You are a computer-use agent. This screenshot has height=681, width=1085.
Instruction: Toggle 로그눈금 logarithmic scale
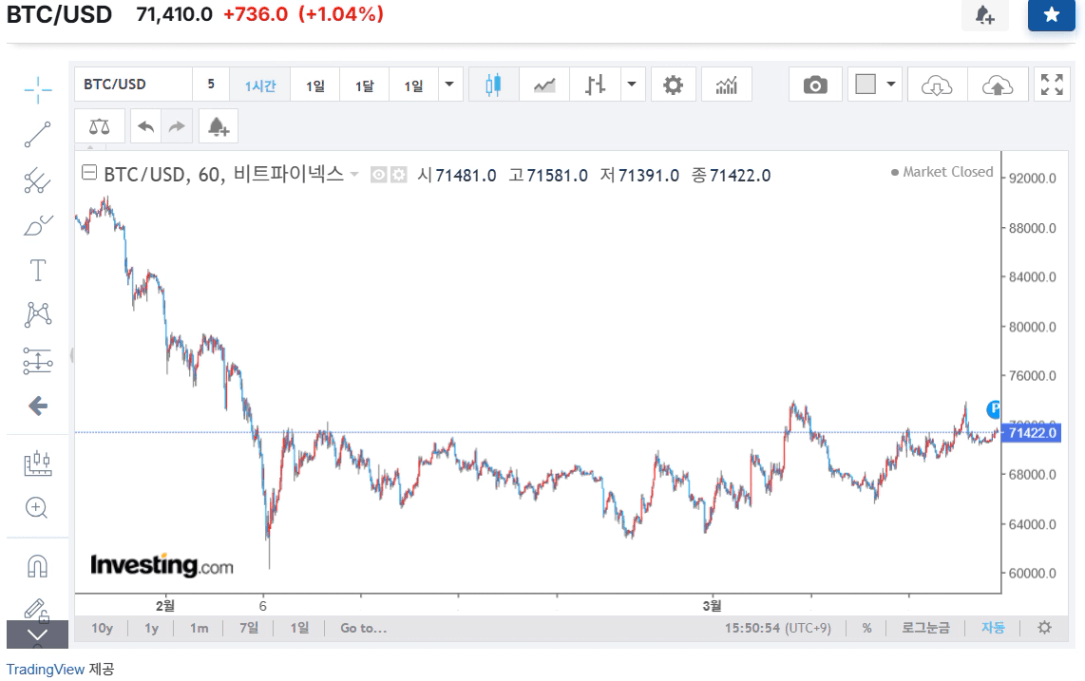(926, 628)
